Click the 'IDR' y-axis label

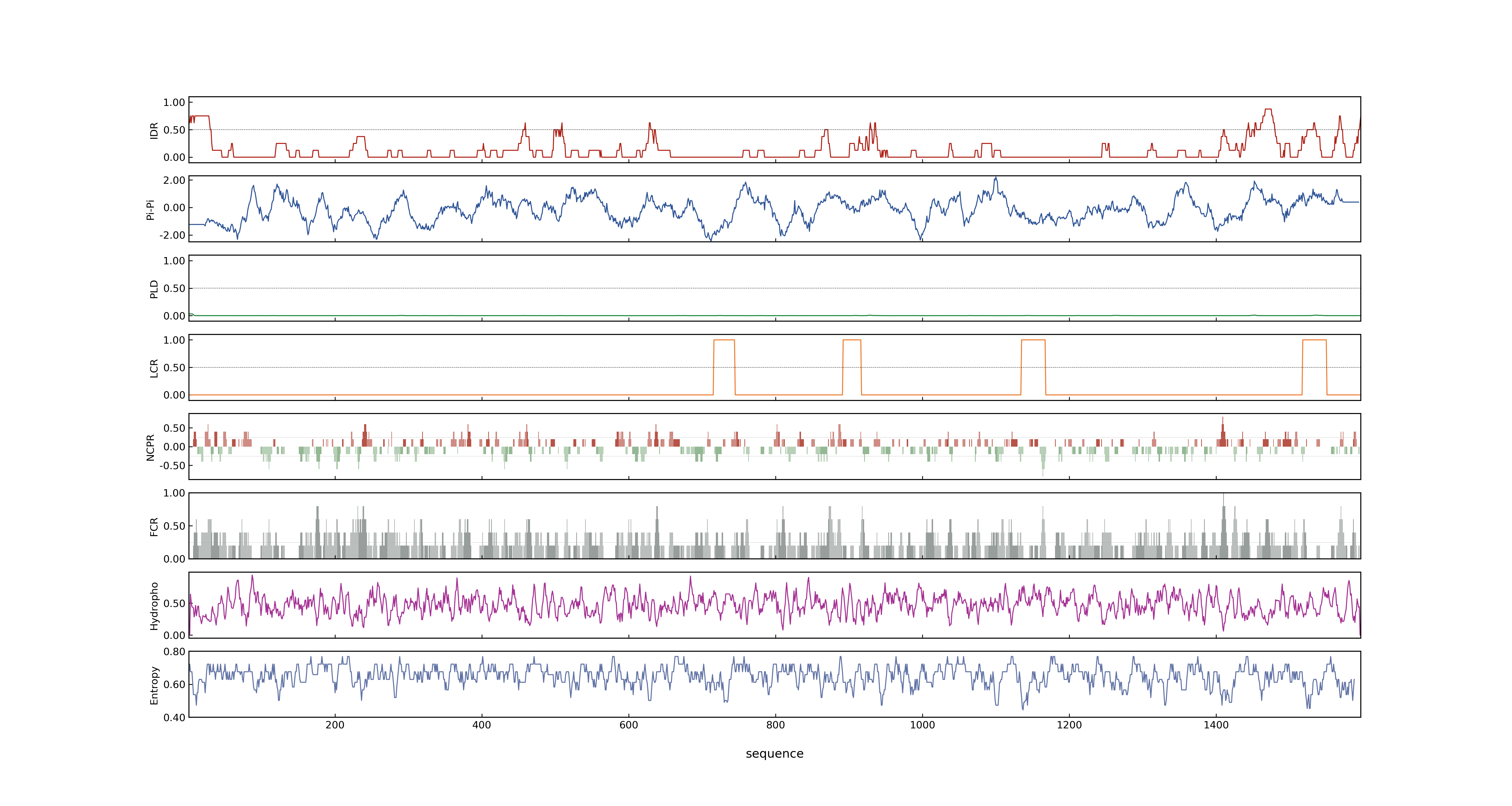tap(154, 130)
